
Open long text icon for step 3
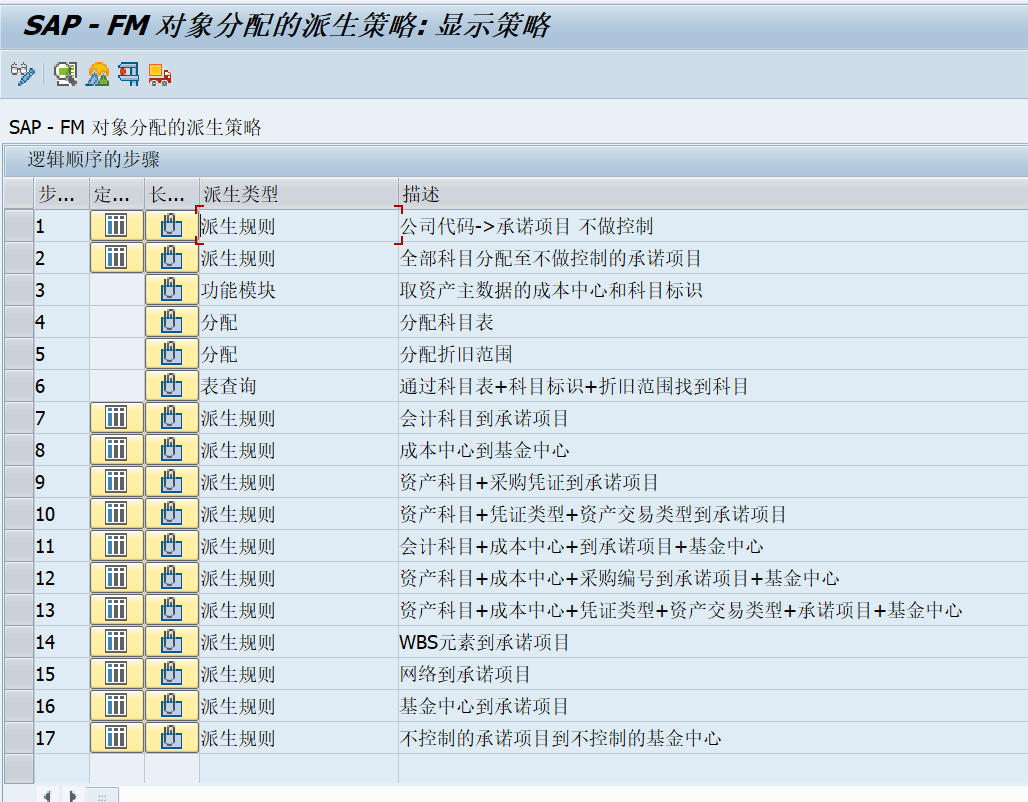click(171, 290)
